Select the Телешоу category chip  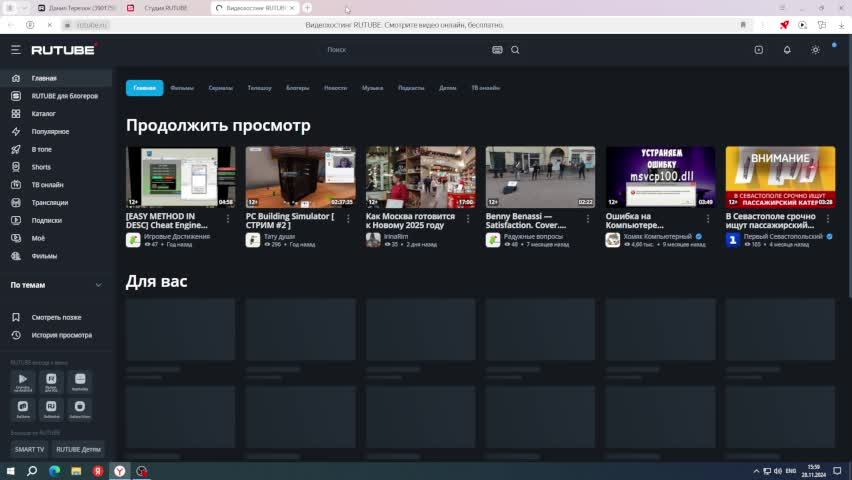[x=259, y=88]
